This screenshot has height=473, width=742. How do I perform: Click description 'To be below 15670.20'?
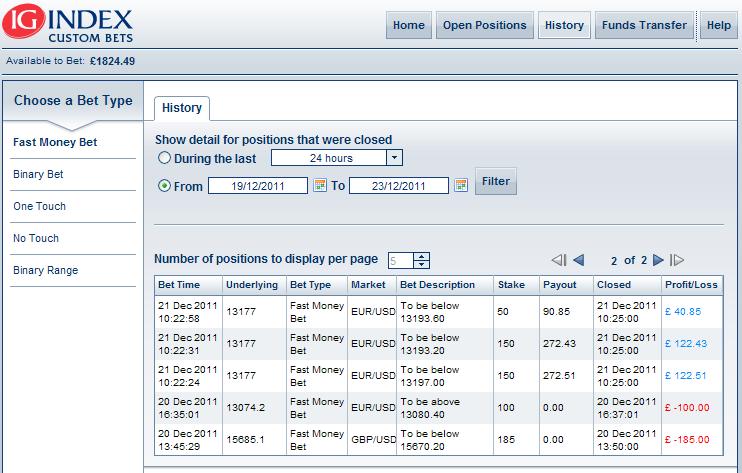[430, 440]
